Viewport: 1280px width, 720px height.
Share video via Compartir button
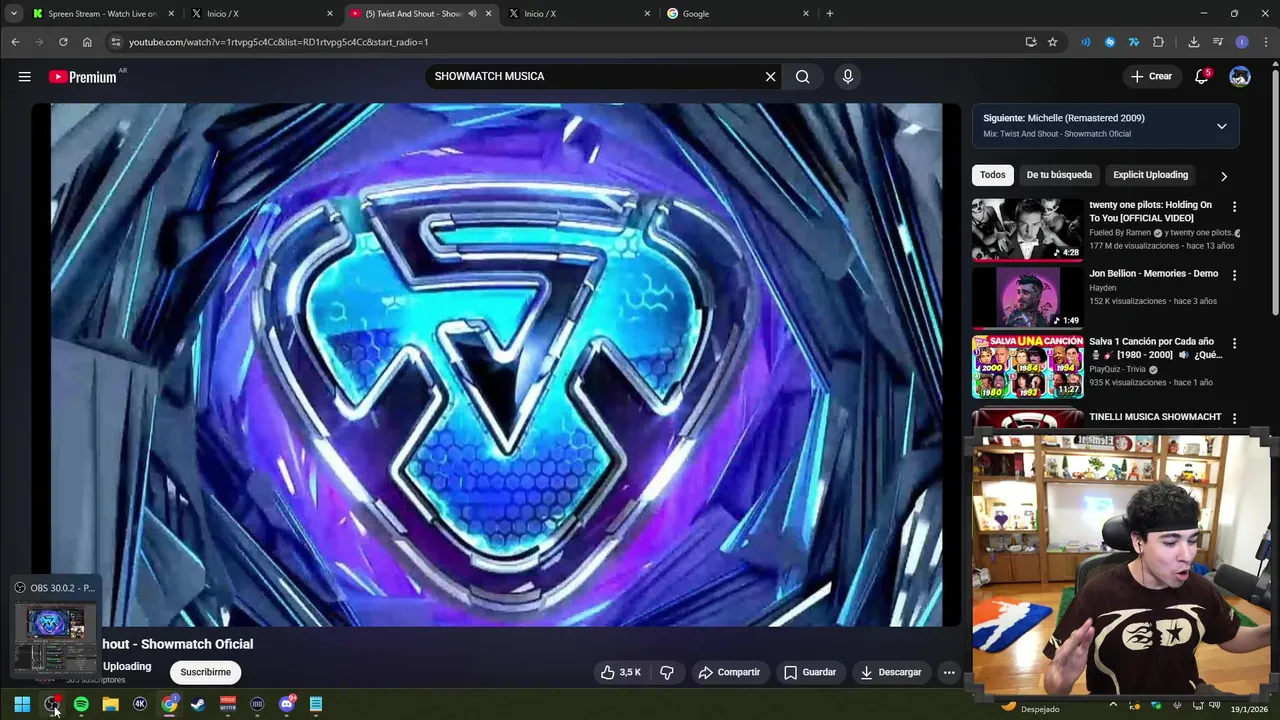coord(729,672)
